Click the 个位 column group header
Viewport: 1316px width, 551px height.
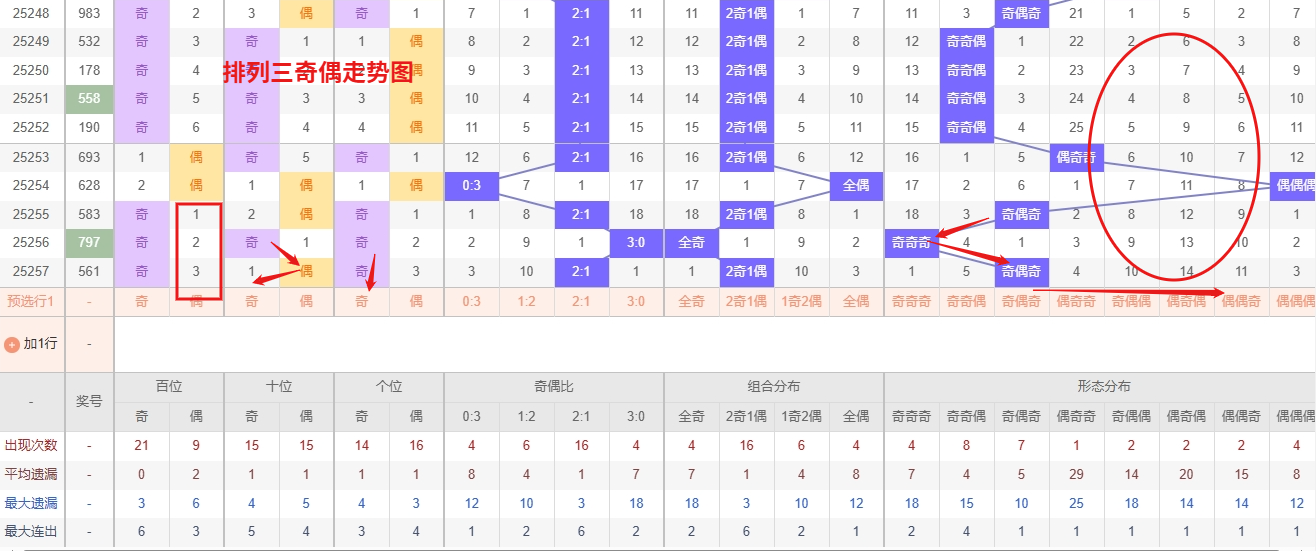389,387
